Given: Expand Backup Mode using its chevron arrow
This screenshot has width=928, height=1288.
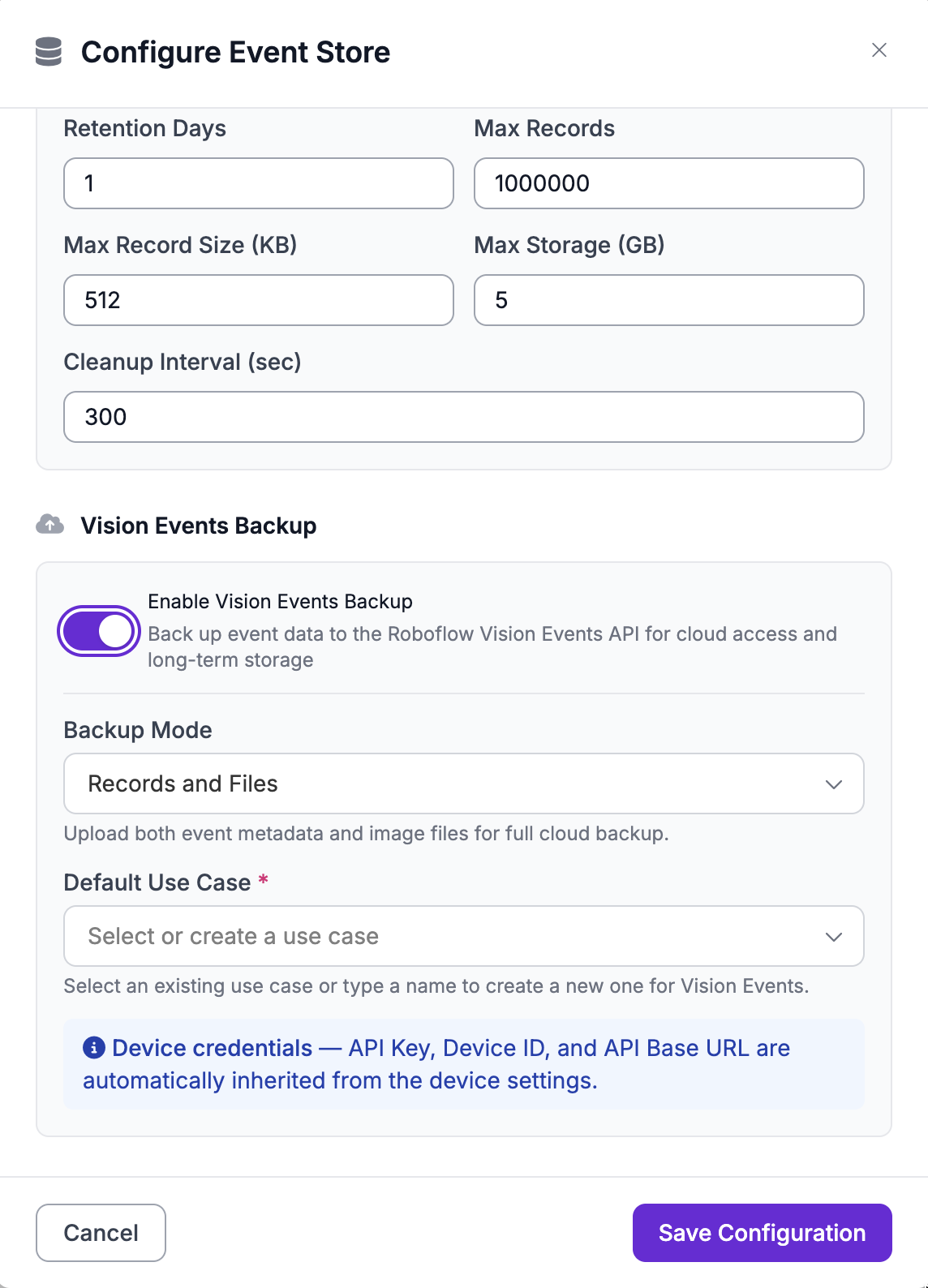Looking at the screenshot, I should (833, 784).
